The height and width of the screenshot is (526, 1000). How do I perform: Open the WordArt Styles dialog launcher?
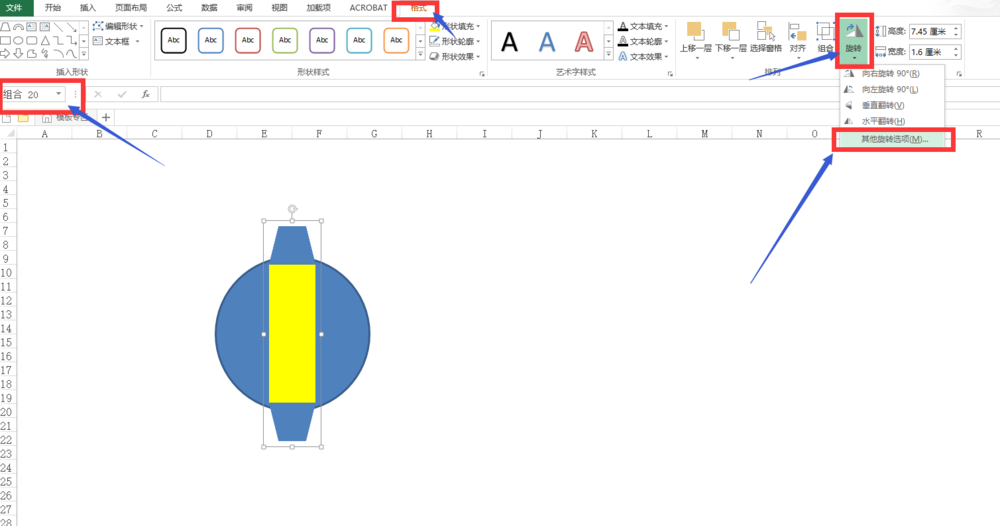point(670,74)
